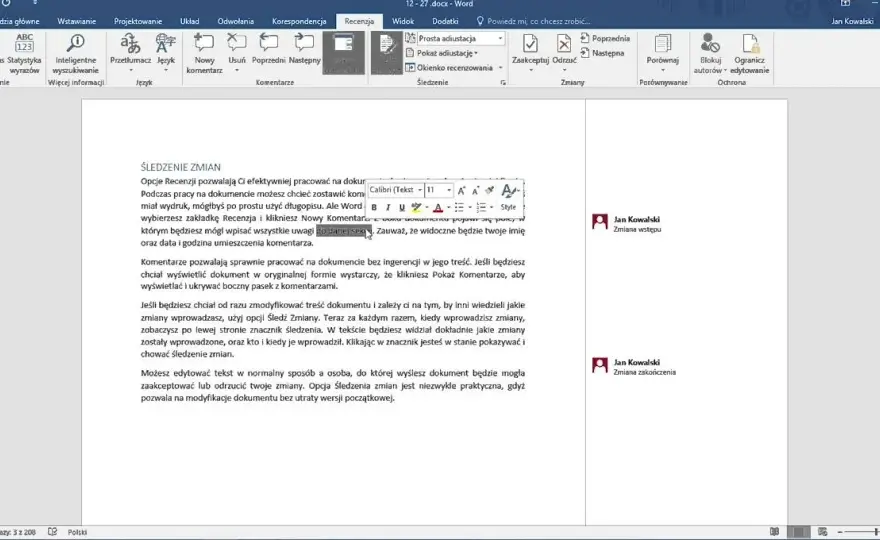
Task: Launch Inteligentne wyszukiwanie smart lookup
Action: click(76, 53)
